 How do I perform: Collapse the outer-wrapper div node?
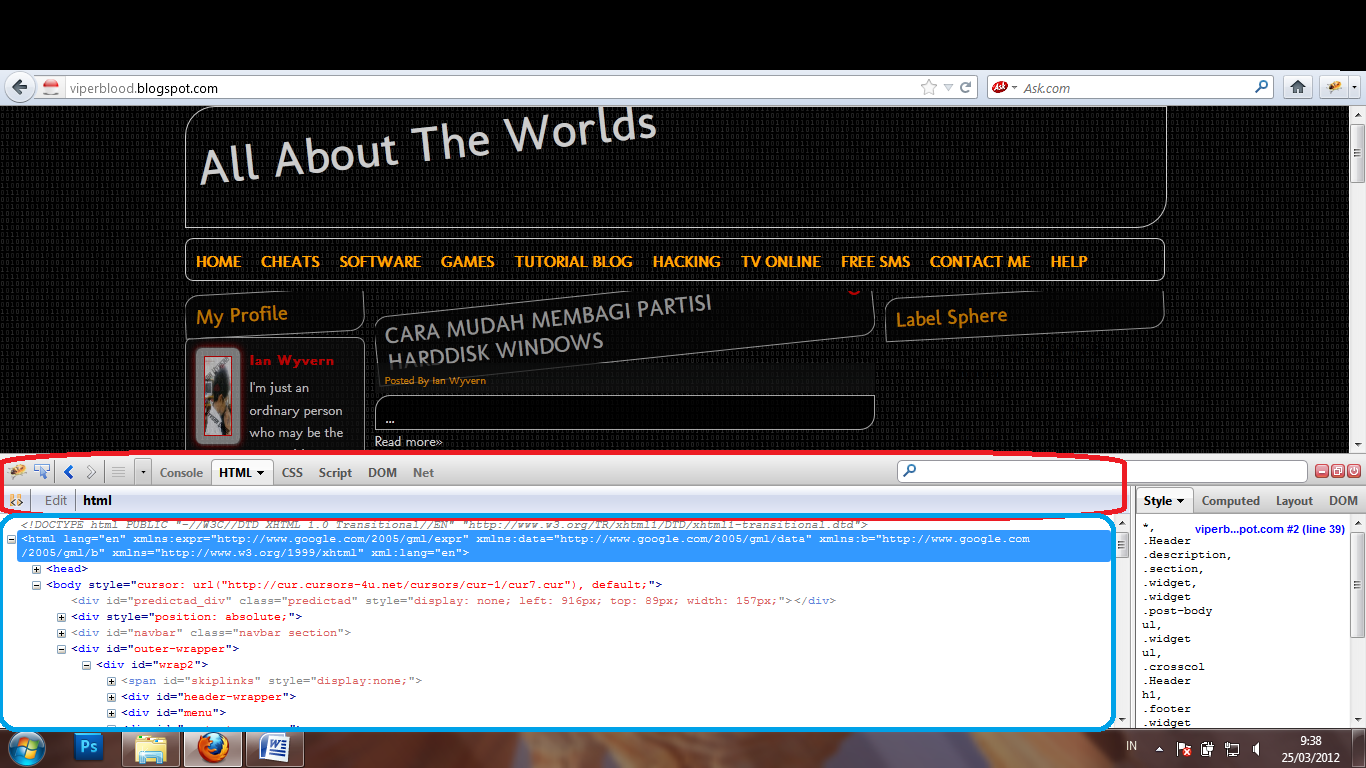tap(60, 648)
